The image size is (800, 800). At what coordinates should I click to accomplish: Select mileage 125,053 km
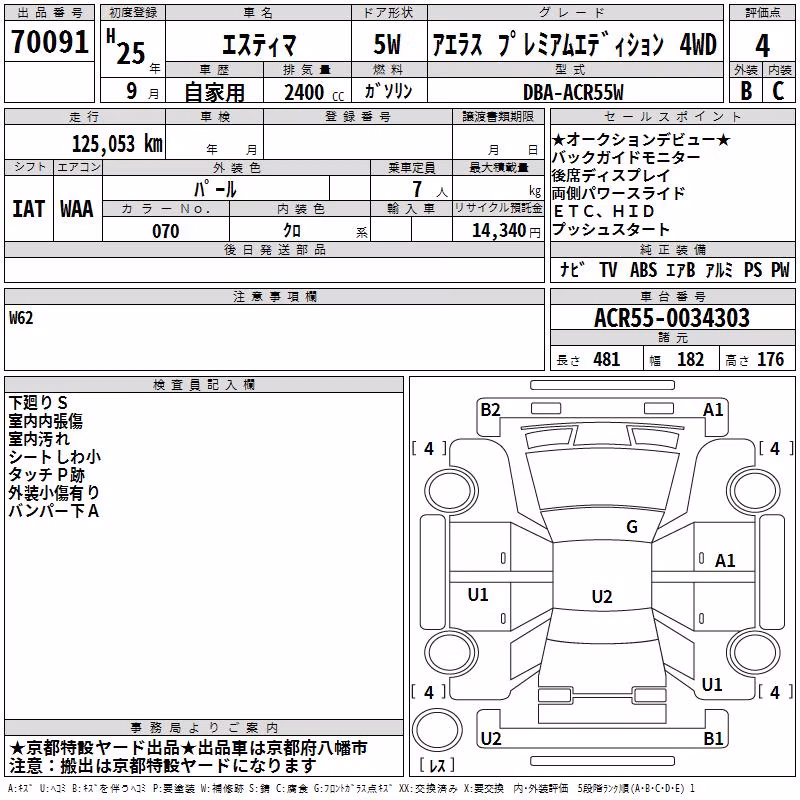point(117,144)
